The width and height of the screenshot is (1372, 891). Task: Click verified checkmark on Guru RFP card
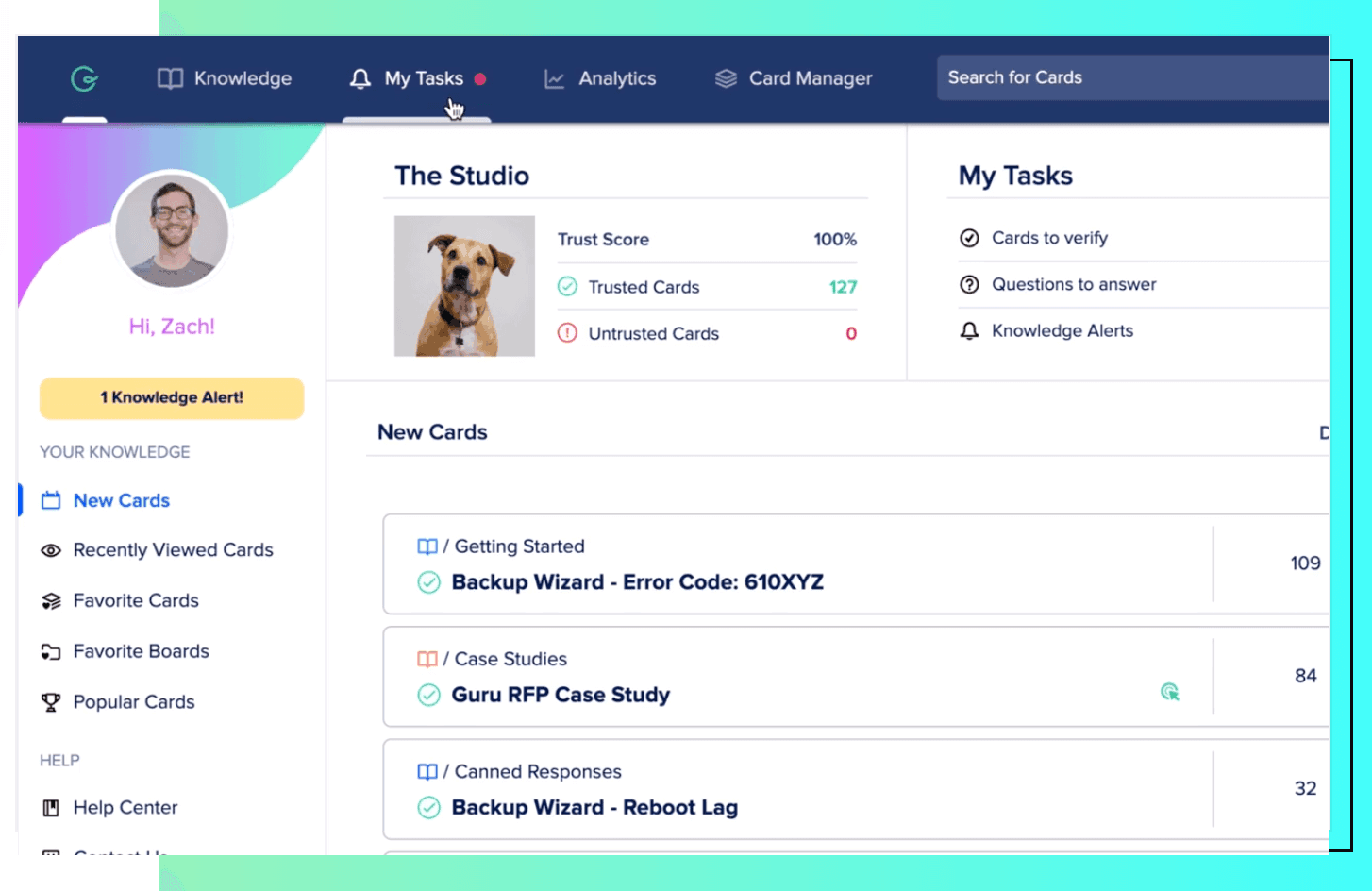[428, 695]
